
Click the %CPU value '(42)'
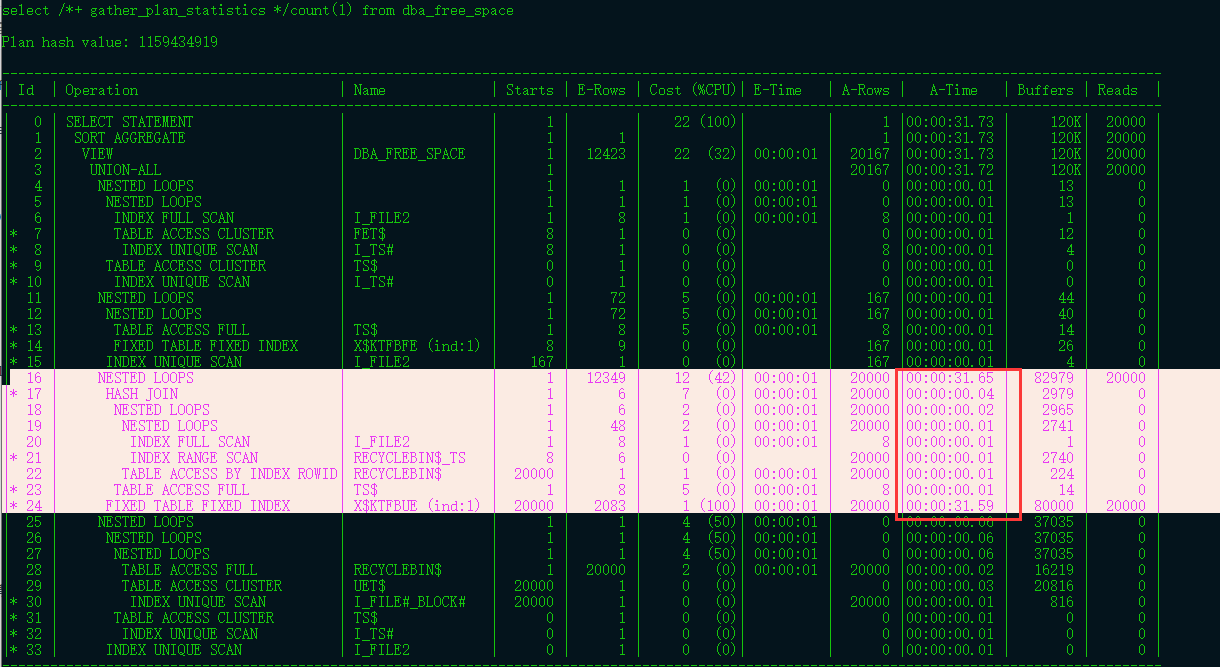[x=721, y=378]
